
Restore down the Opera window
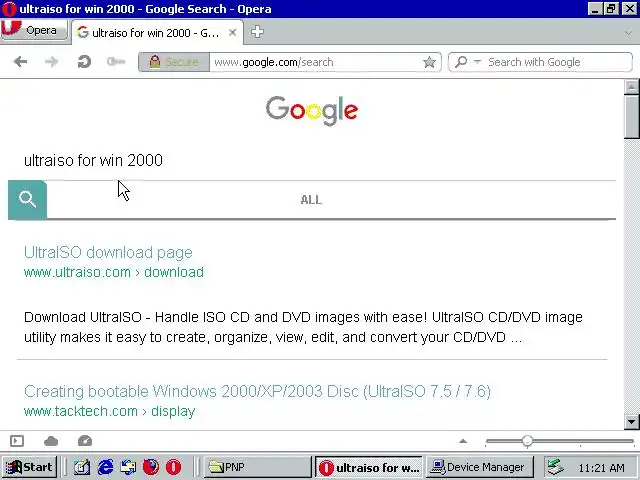click(611, 9)
